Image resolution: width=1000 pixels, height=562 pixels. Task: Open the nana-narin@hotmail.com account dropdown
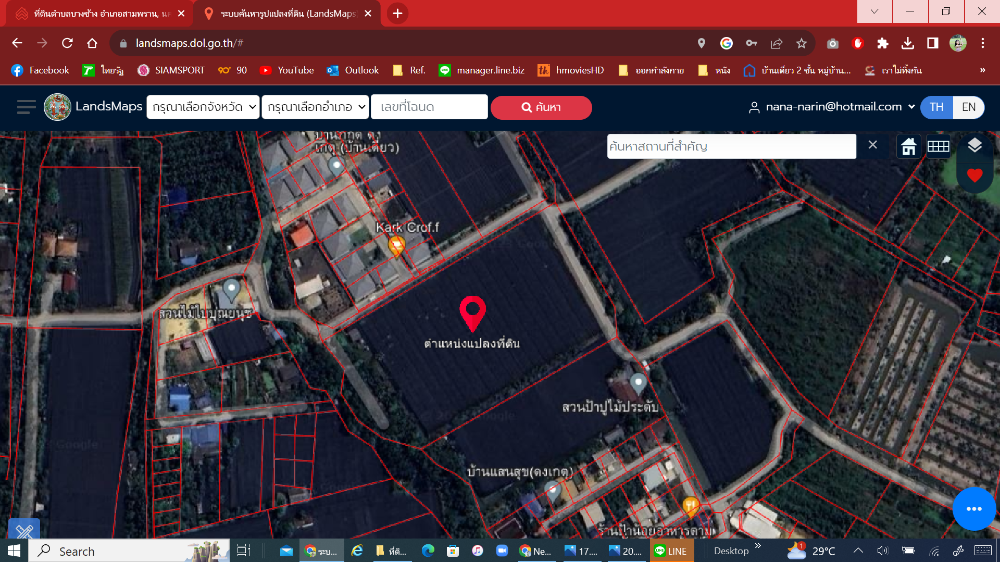(x=833, y=107)
